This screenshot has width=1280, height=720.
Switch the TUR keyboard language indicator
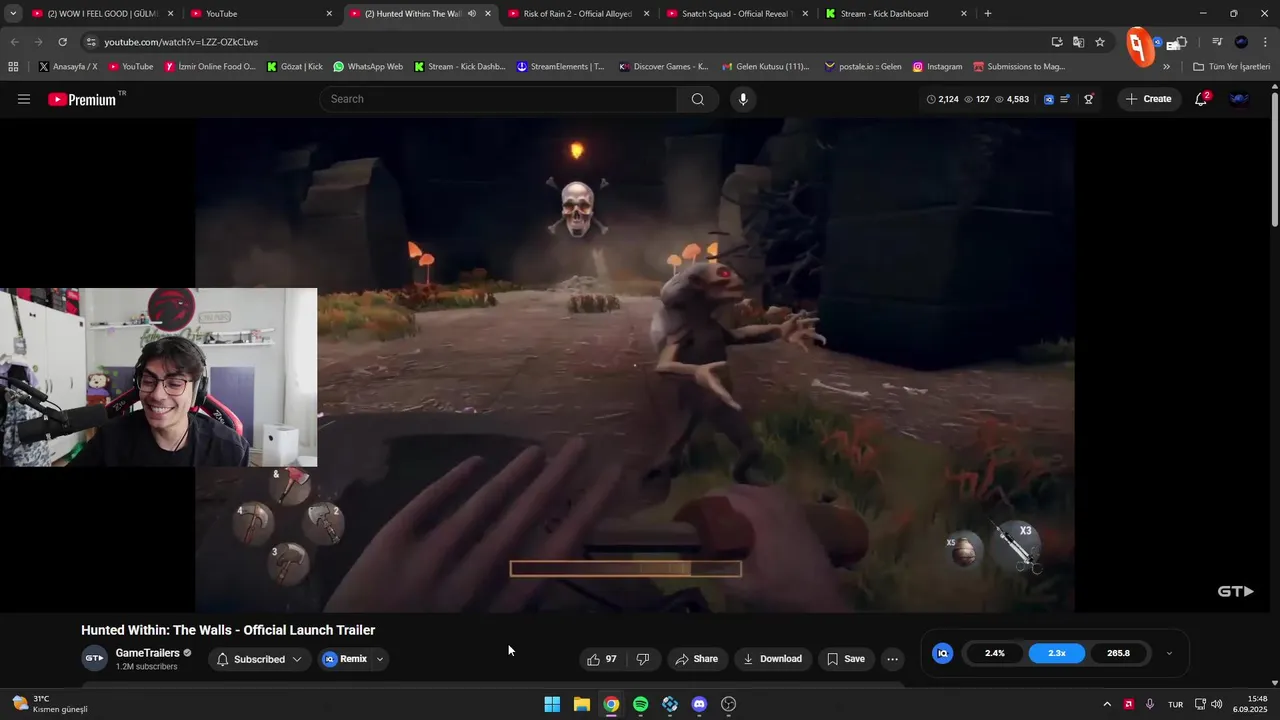coord(1175,704)
